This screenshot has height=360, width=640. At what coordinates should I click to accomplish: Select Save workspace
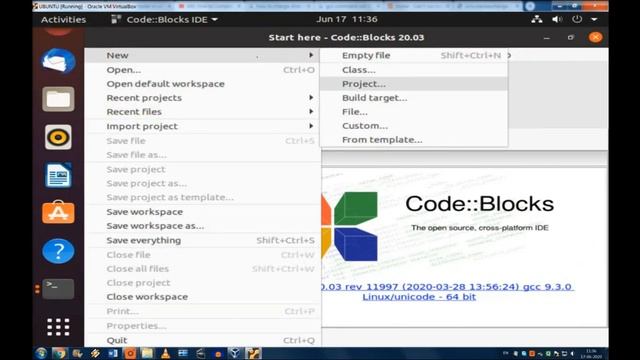pos(203,212)
